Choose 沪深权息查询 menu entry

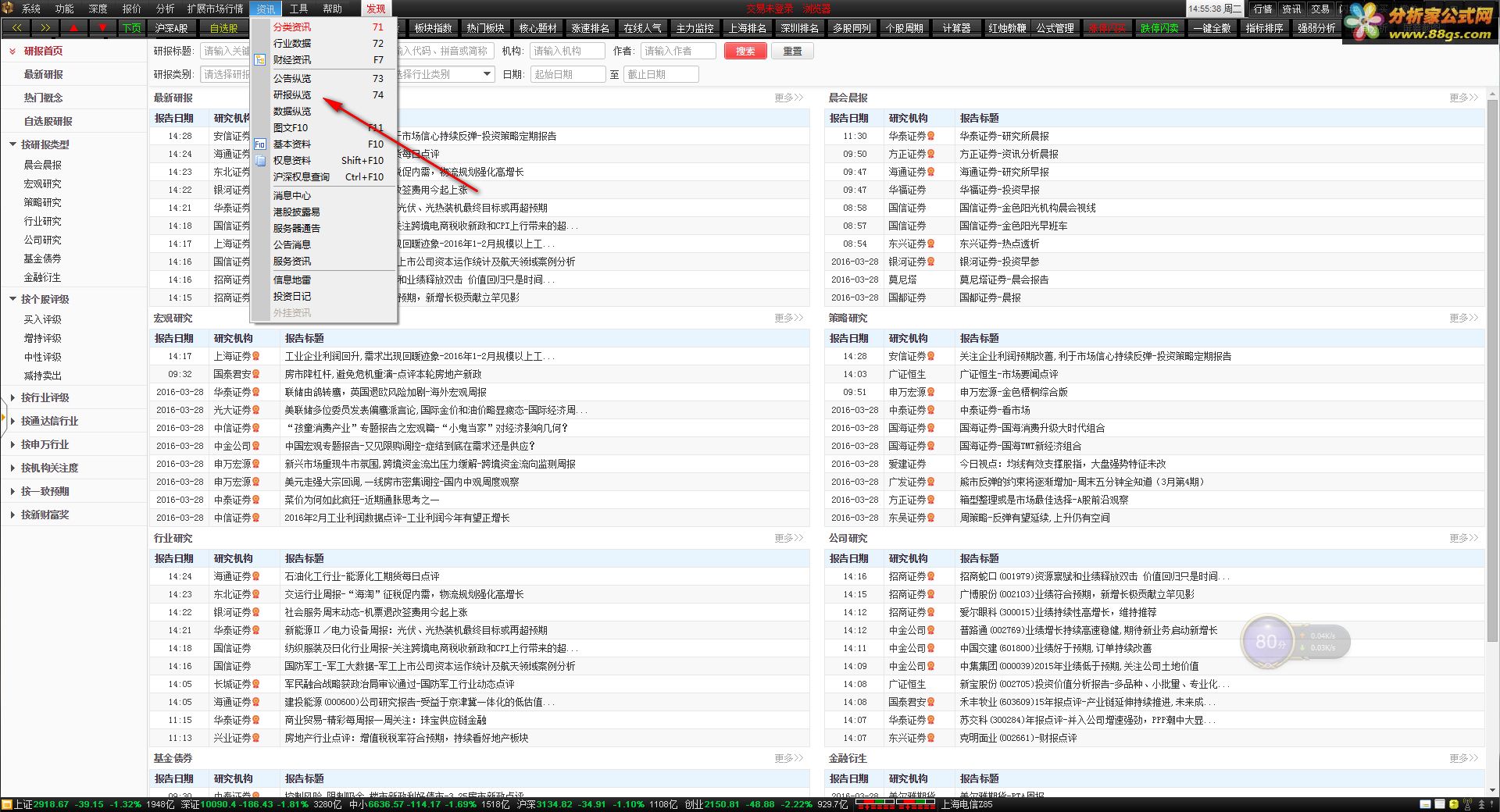324,177
